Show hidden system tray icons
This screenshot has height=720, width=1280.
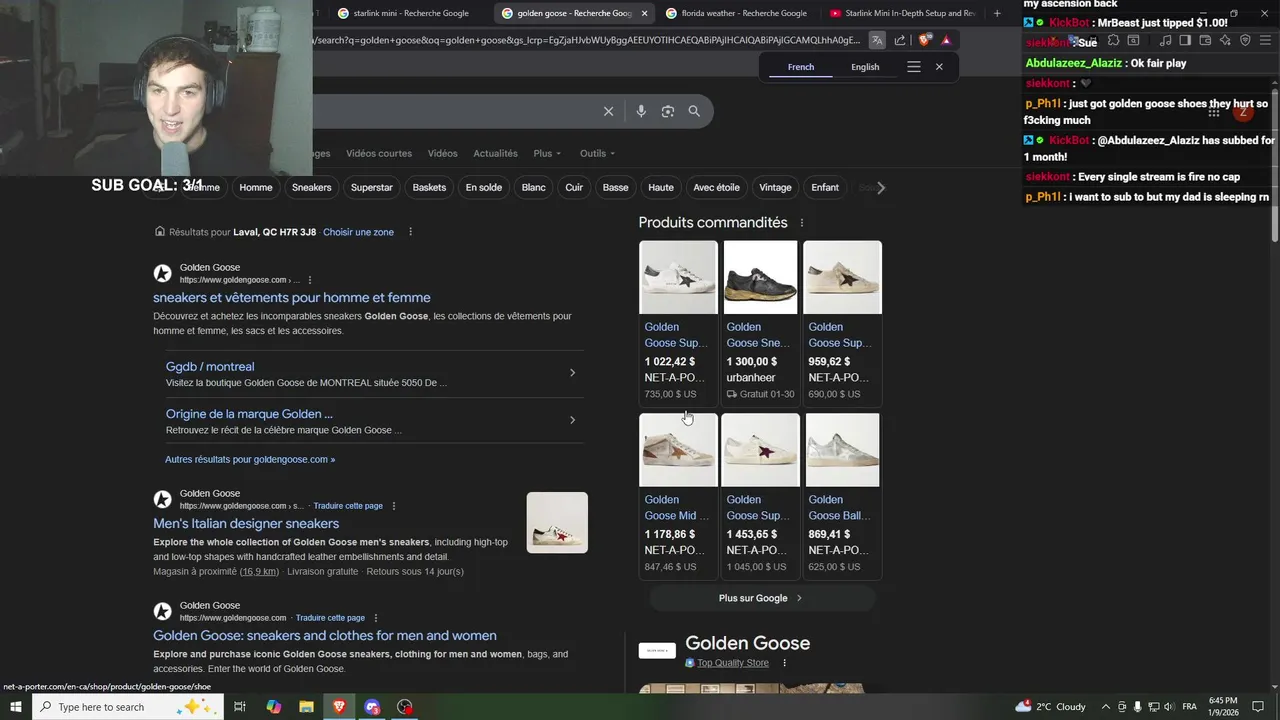(1105, 707)
